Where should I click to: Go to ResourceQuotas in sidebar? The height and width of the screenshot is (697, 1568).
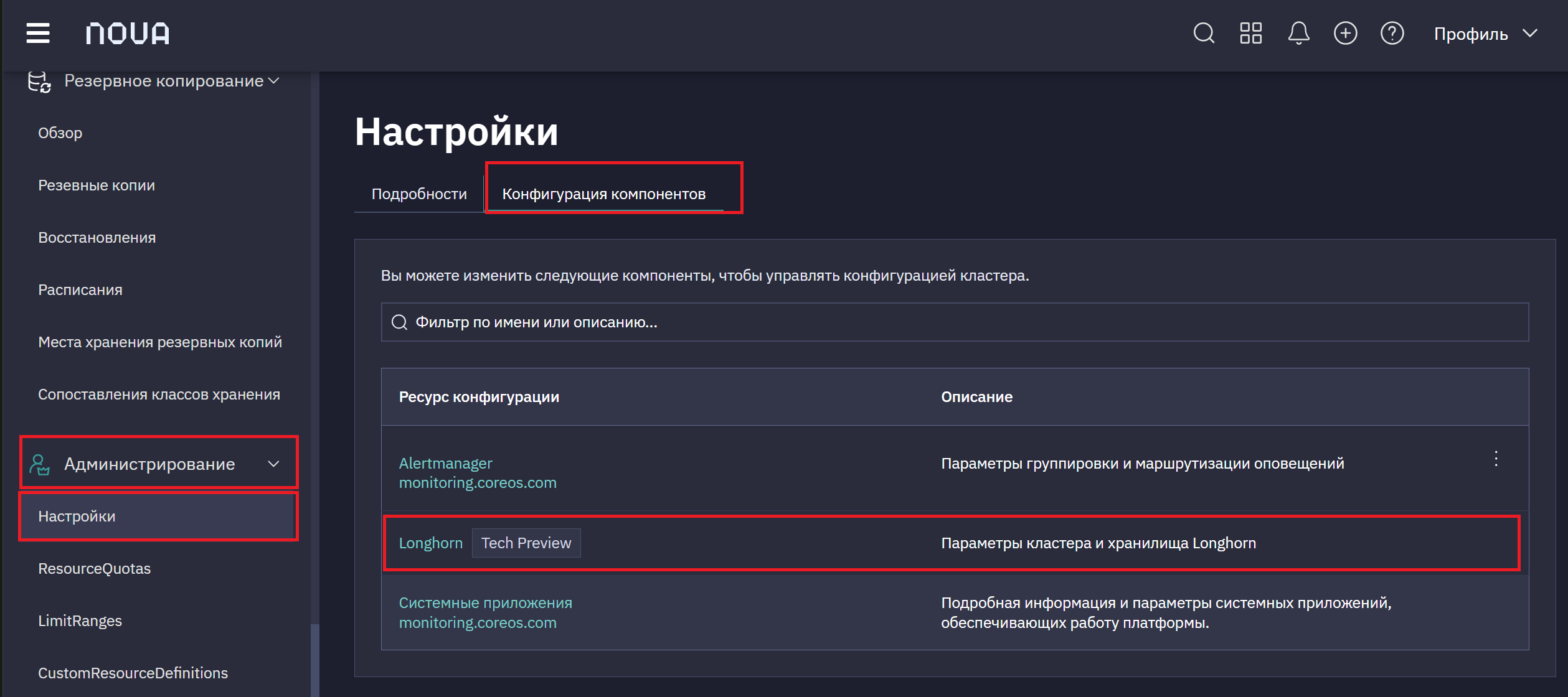[94, 568]
